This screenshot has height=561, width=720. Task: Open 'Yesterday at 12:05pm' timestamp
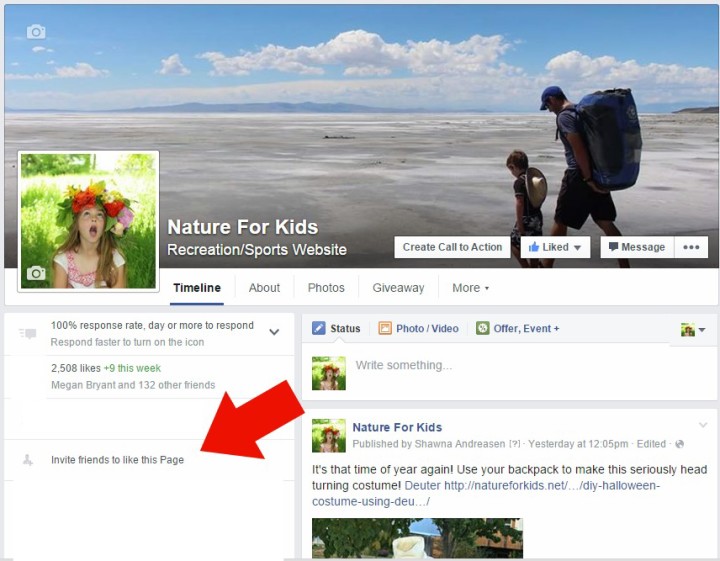[x=578, y=444]
